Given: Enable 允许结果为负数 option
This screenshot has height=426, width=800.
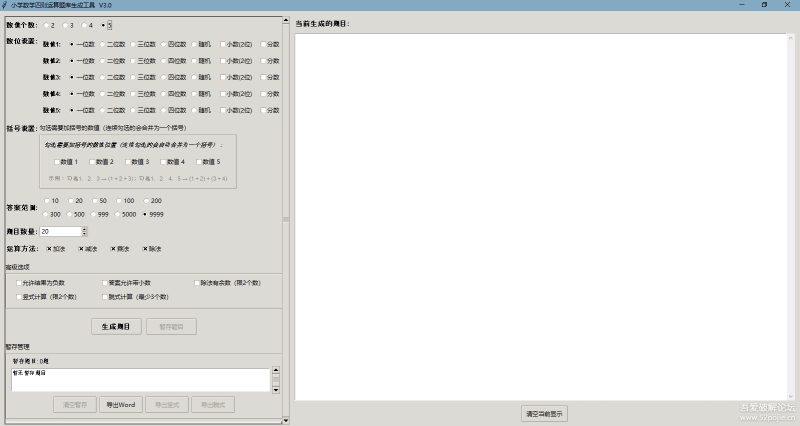Looking at the screenshot, I should [40, 283].
